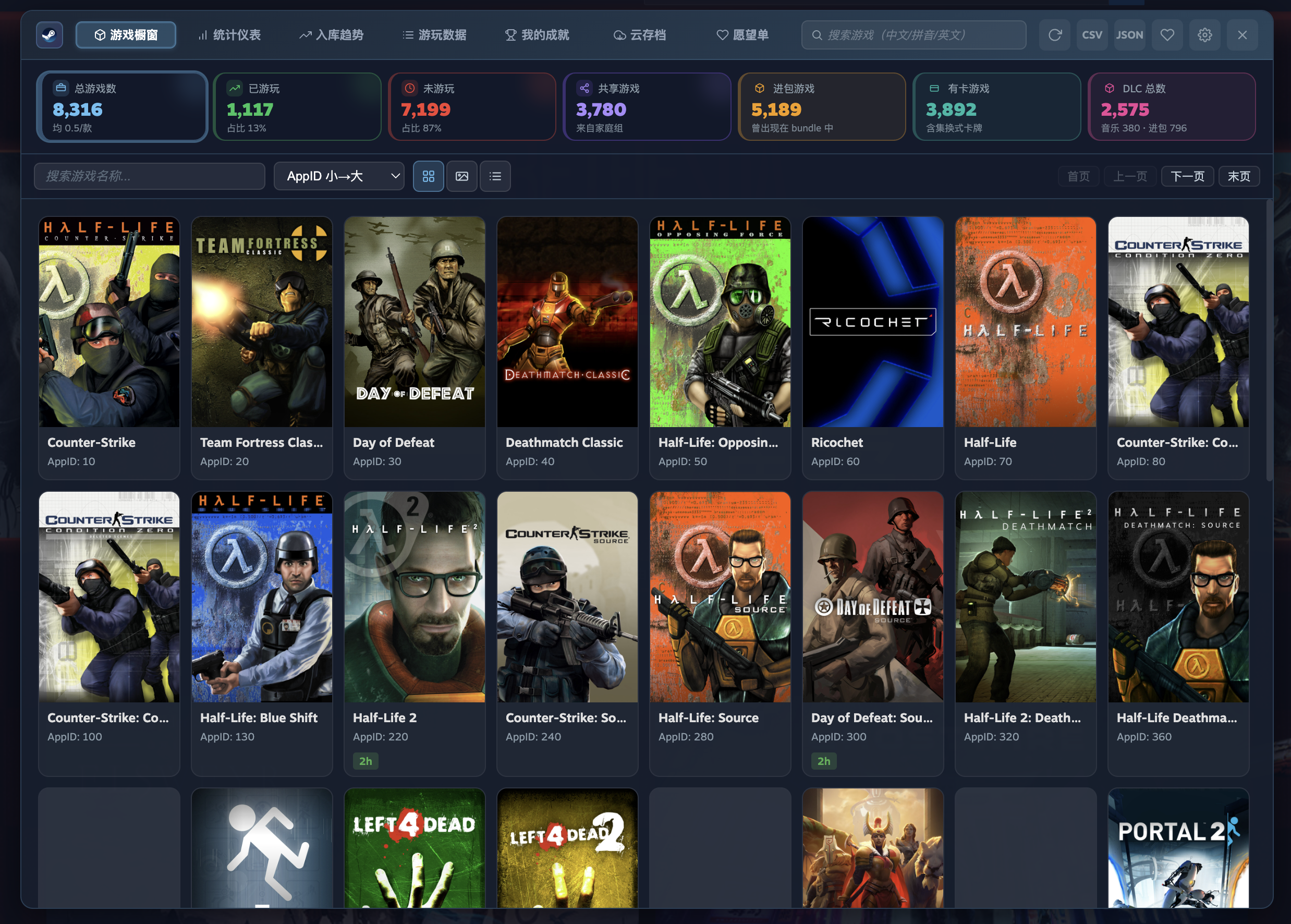The width and height of the screenshot is (1291, 924).
Task: Open the 统计仪表 tab
Action: click(229, 35)
